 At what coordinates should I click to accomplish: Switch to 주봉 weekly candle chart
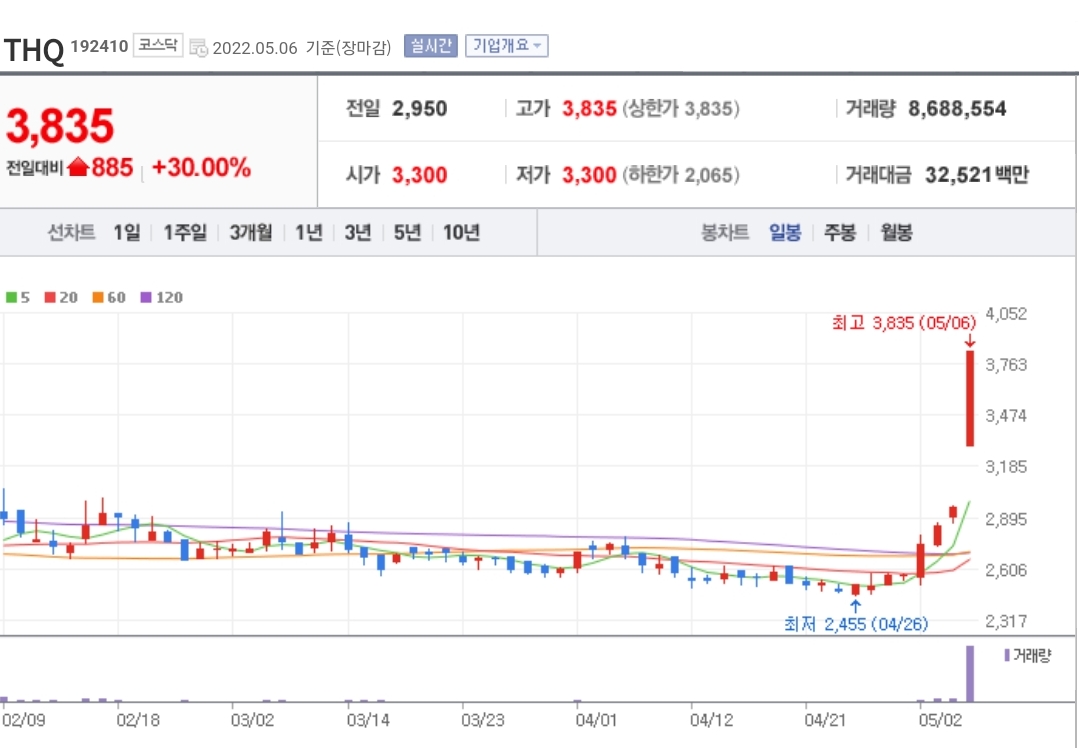[x=840, y=233]
